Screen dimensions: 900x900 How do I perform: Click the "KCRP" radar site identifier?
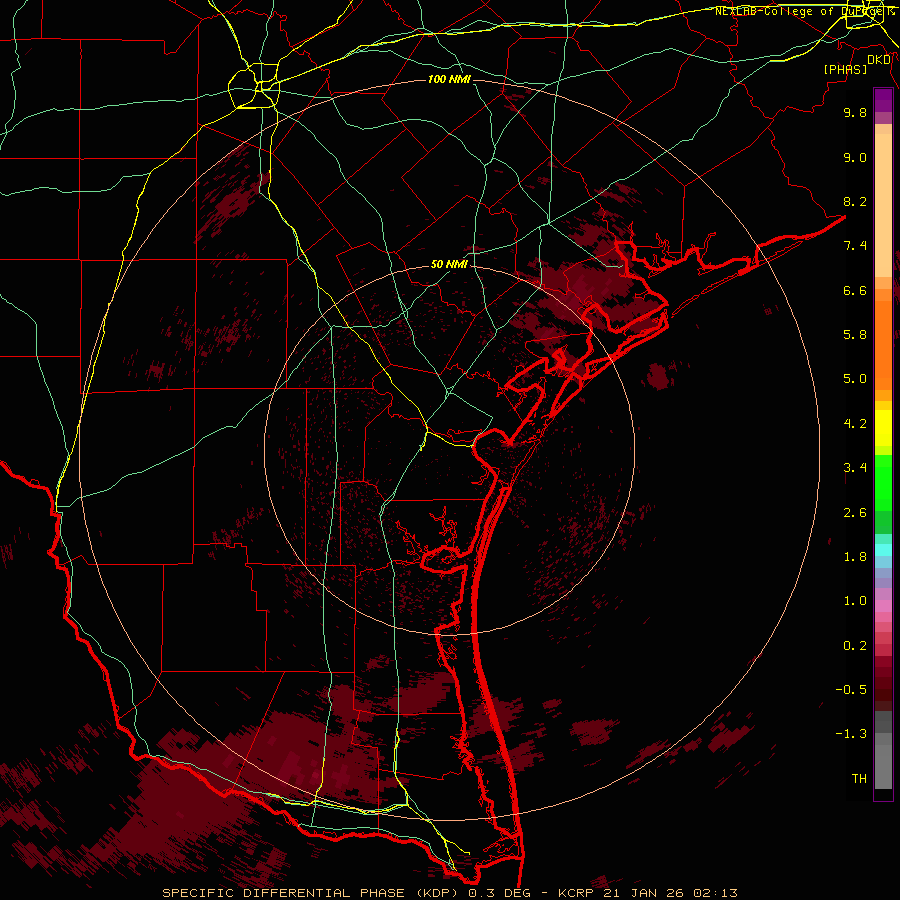pos(577,893)
